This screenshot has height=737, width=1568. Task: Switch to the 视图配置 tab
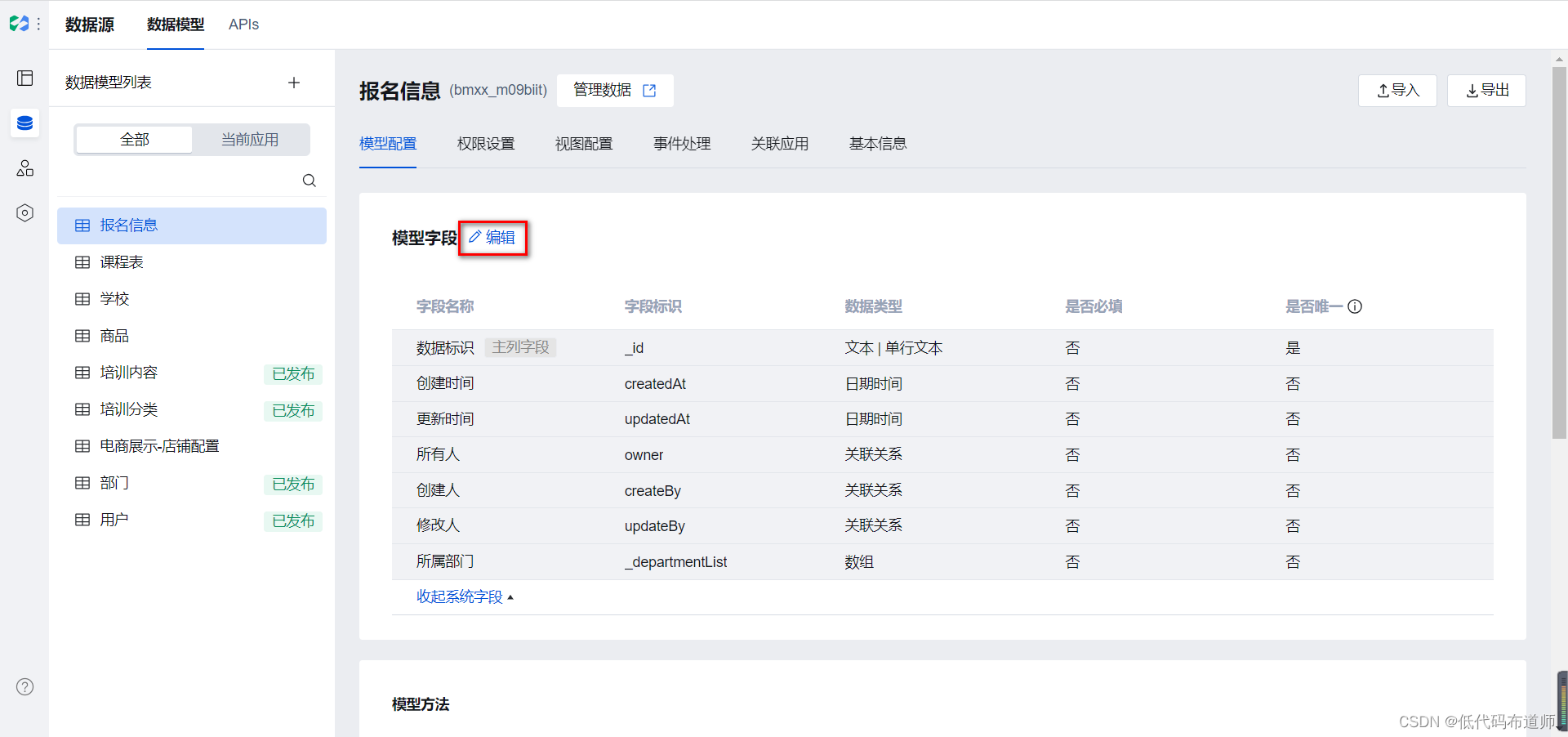(584, 144)
